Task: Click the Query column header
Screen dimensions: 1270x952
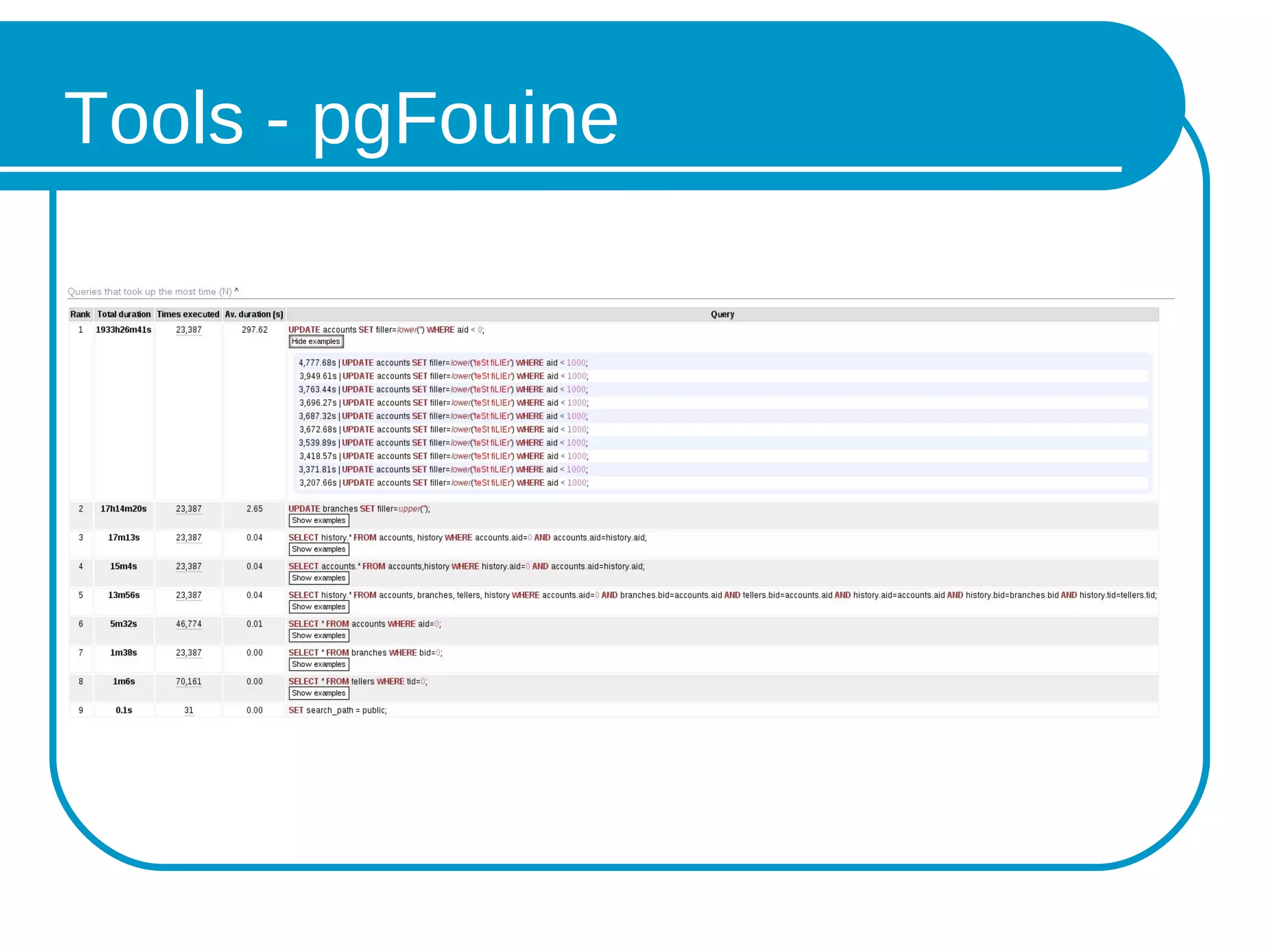Action: (722, 314)
